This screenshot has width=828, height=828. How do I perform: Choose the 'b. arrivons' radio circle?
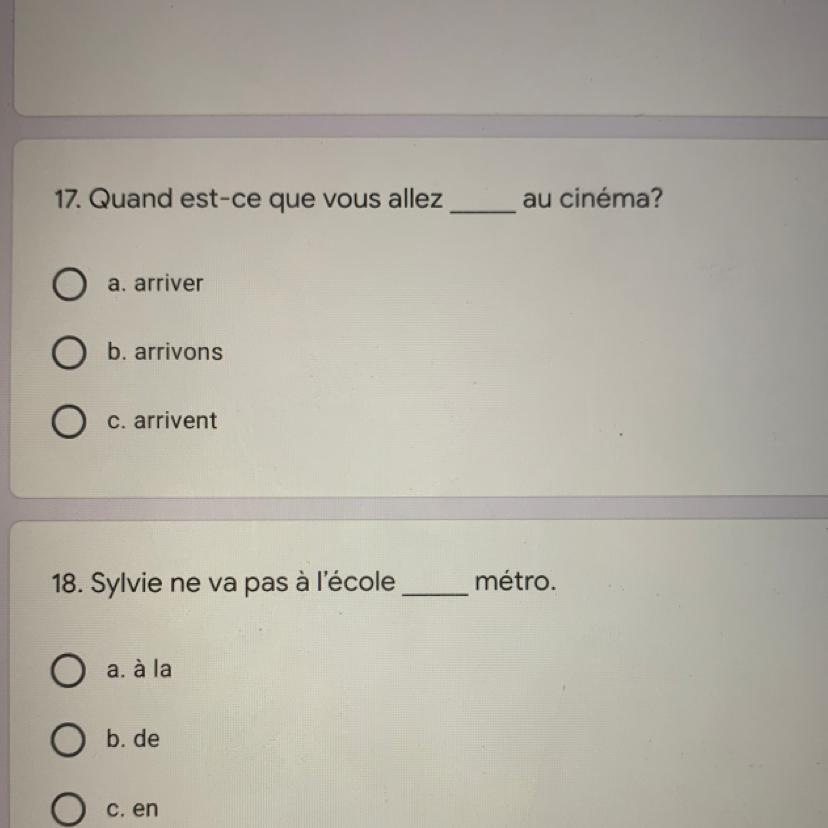tap(69, 353)
